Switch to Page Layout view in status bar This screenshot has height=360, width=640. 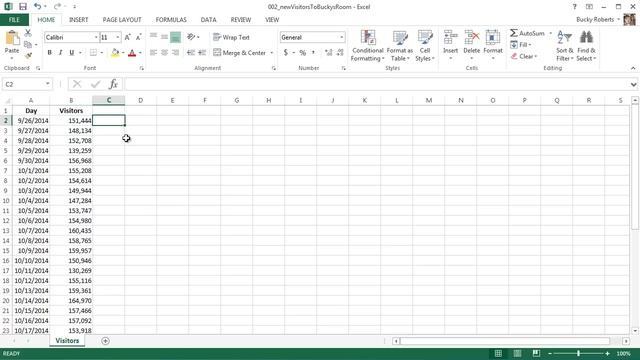pos(517,353)
